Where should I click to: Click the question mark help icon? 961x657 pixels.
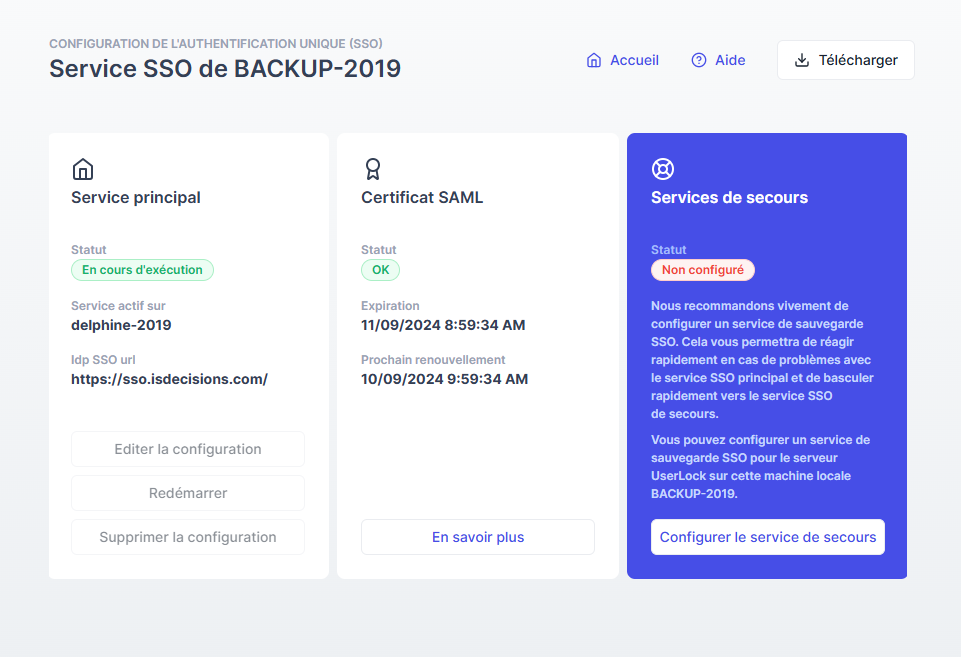click(699, 60)
